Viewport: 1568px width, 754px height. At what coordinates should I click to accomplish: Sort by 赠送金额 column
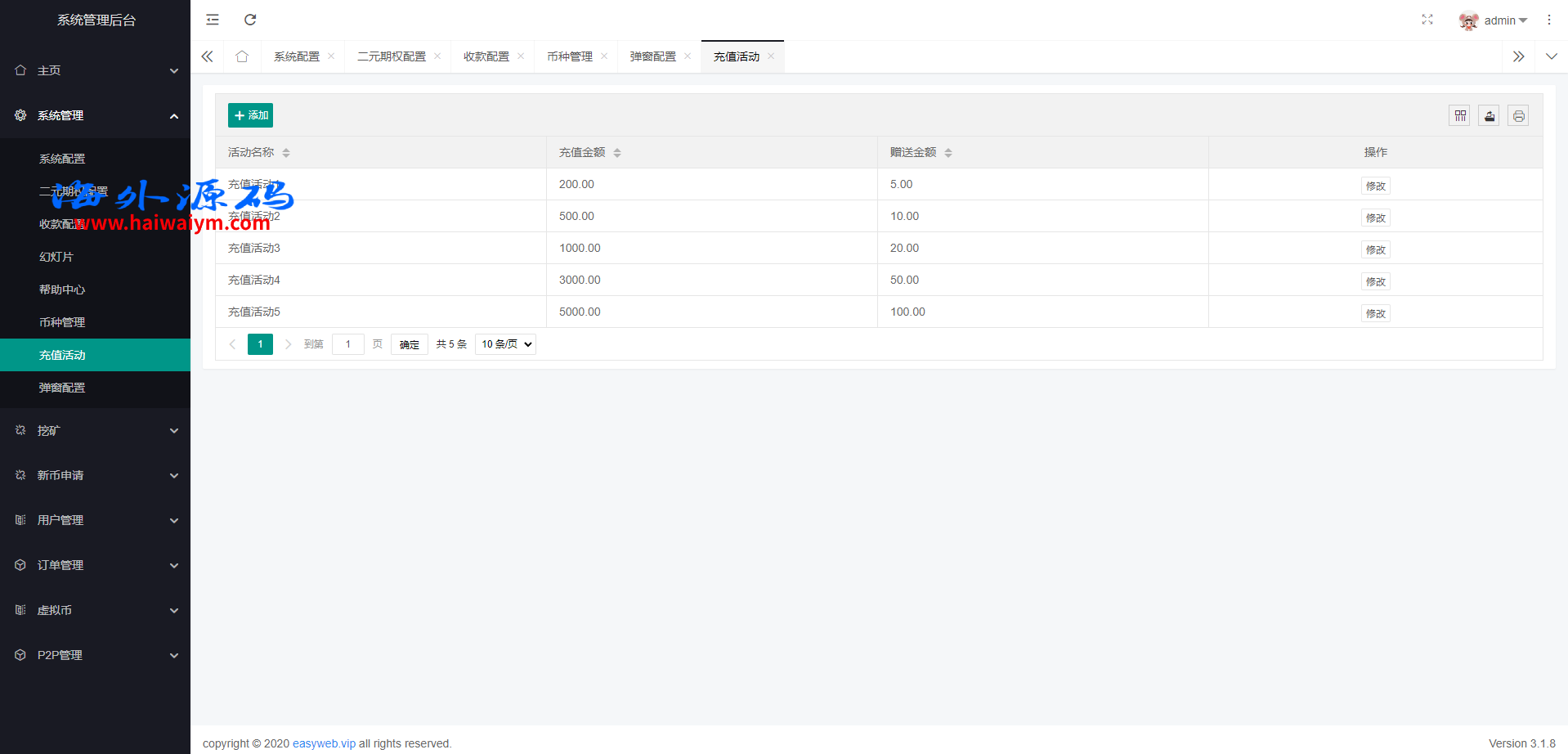[948, 153]
